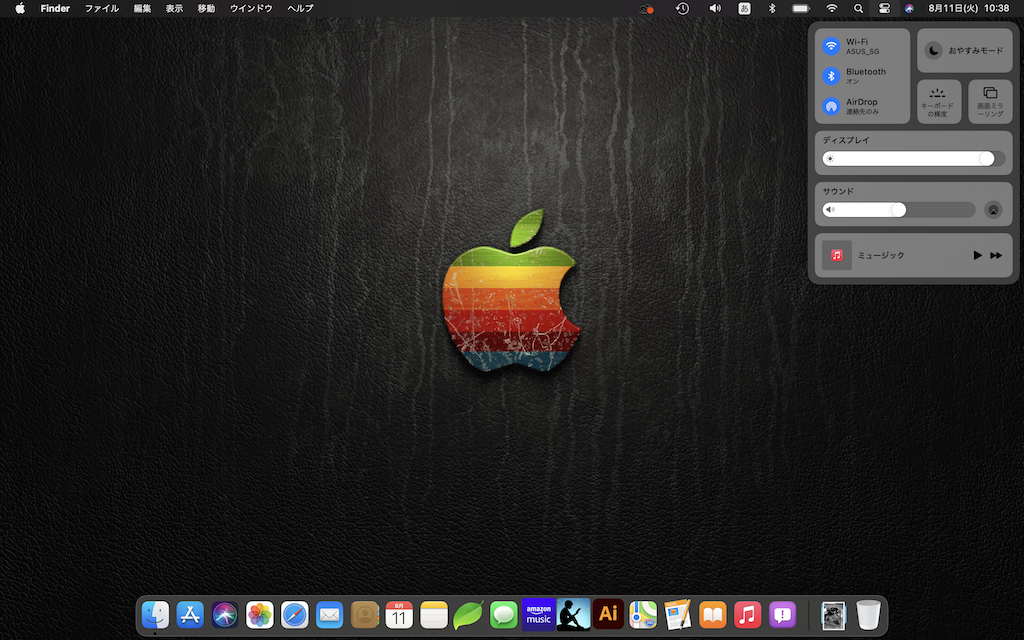
Task: Open the Notes app in the Dock
Action: (434, 615)
